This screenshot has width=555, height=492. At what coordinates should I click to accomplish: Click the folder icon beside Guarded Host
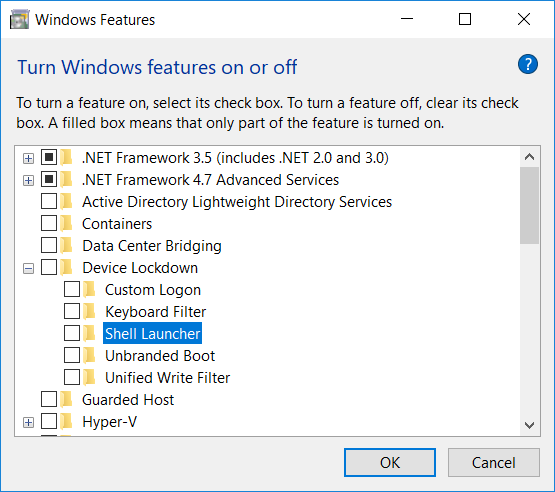coord(66,400)
